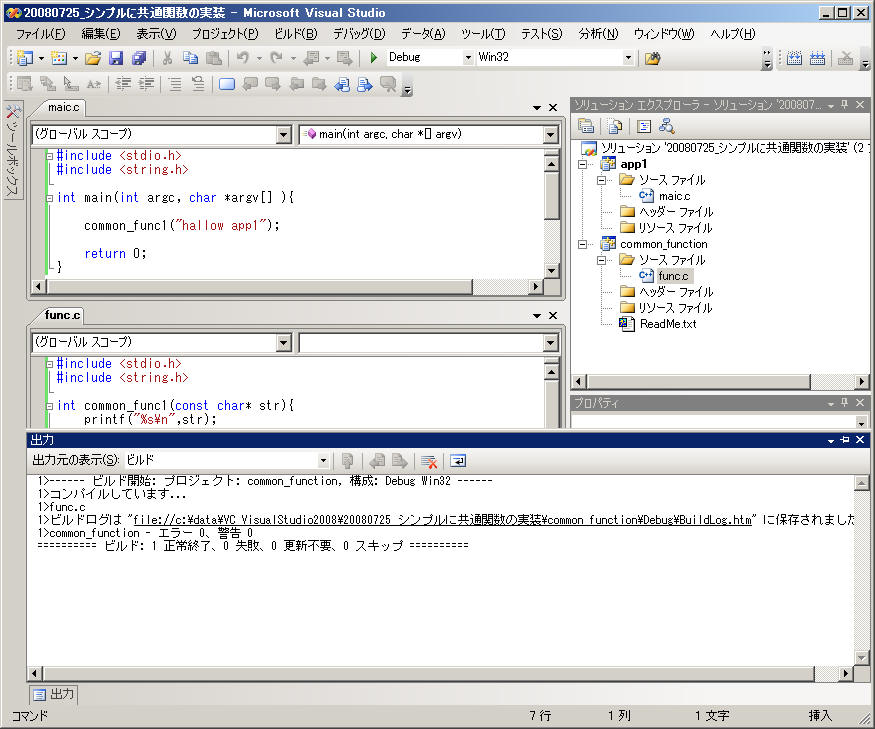Click Clear All icon in output pane
The height and width of the screenshot is (729, 875).
tap(428, 461)
